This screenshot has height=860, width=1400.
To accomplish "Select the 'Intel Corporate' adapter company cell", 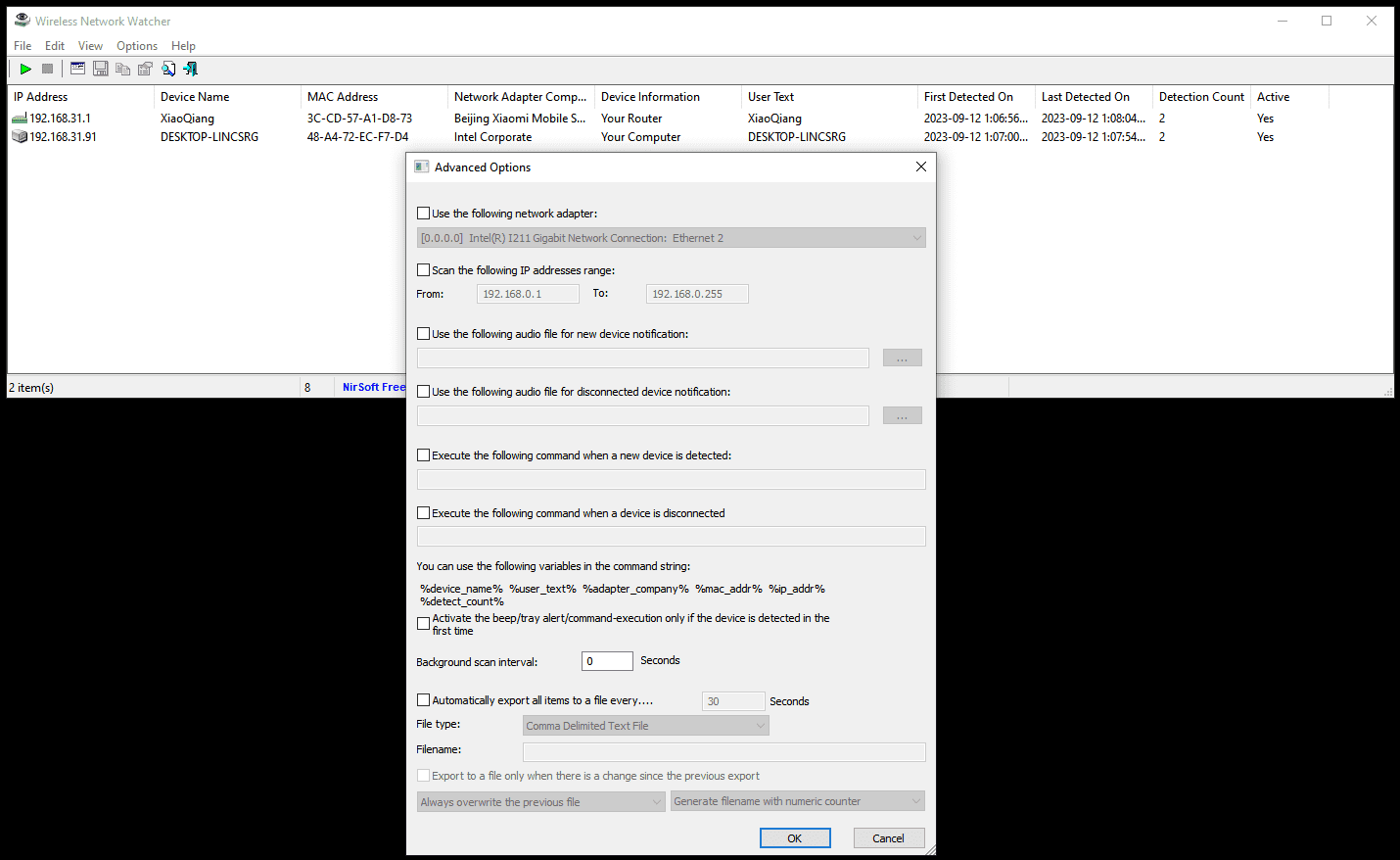I will click(x=492, y=137).
